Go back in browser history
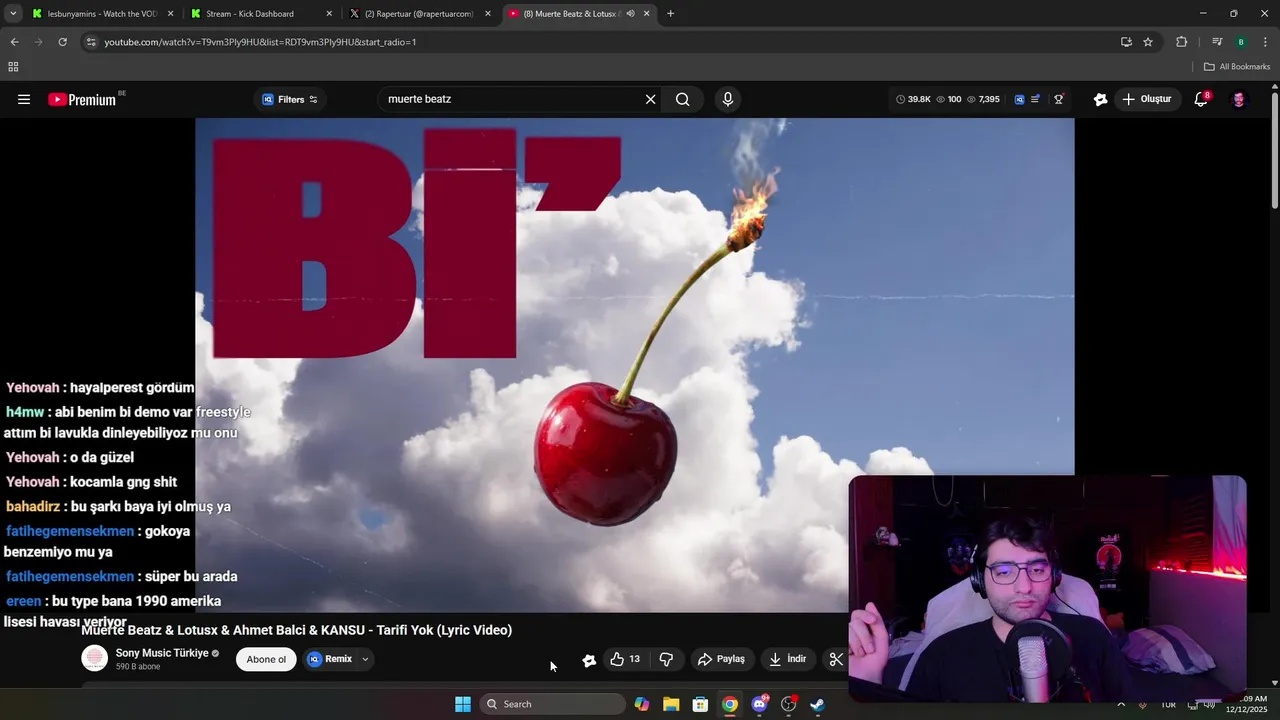The image size is (1280, 720). (14, 42)
